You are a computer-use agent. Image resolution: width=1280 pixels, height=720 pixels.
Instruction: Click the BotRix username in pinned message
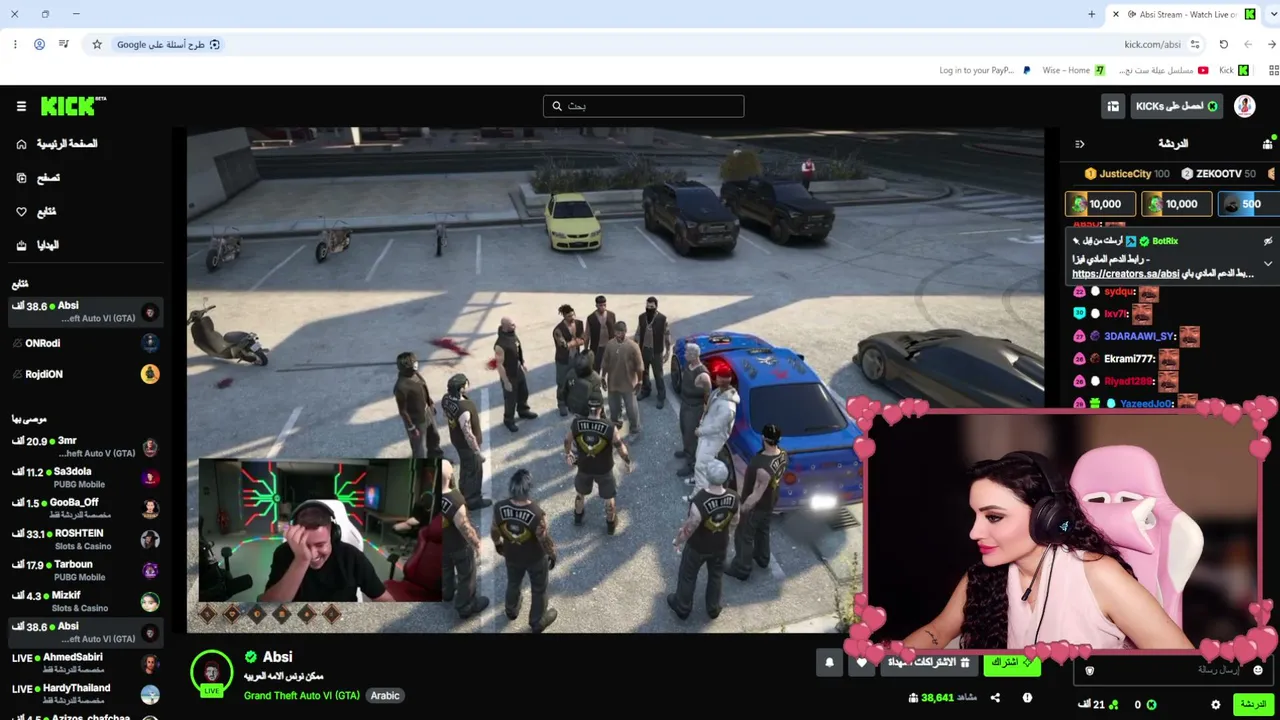(1165, 241)
